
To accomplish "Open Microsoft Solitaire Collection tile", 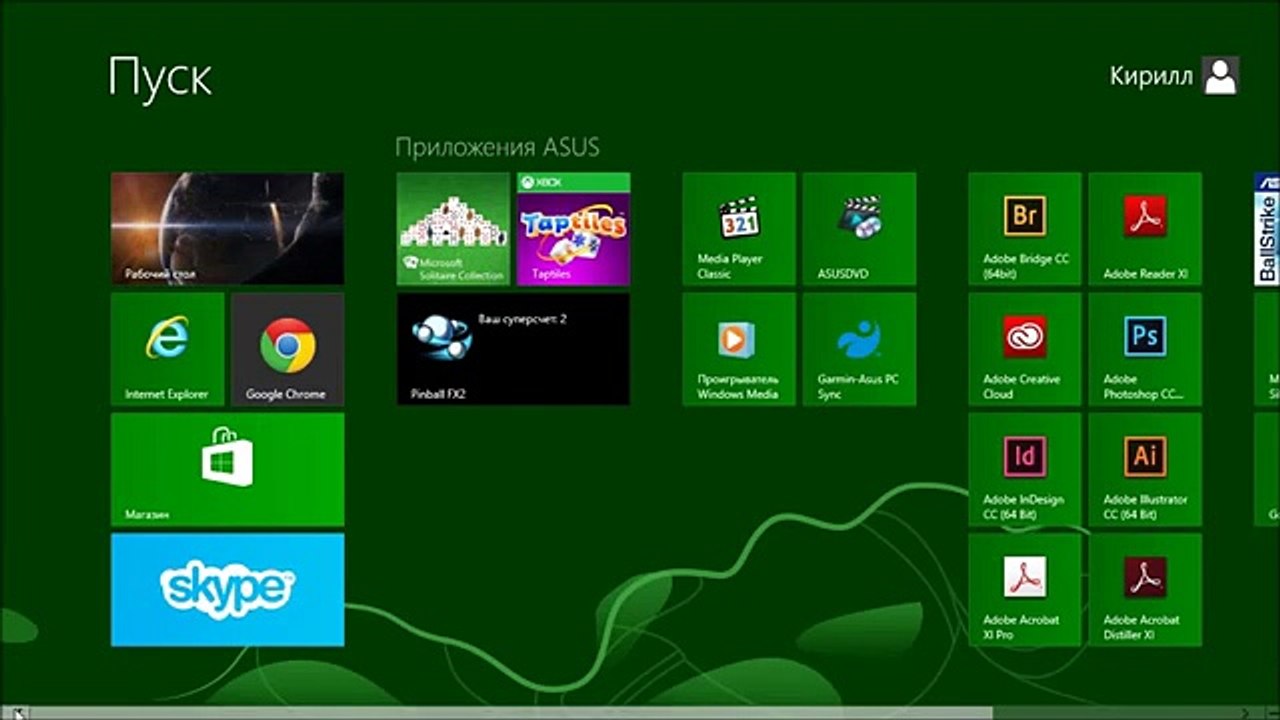I will 453,228.
